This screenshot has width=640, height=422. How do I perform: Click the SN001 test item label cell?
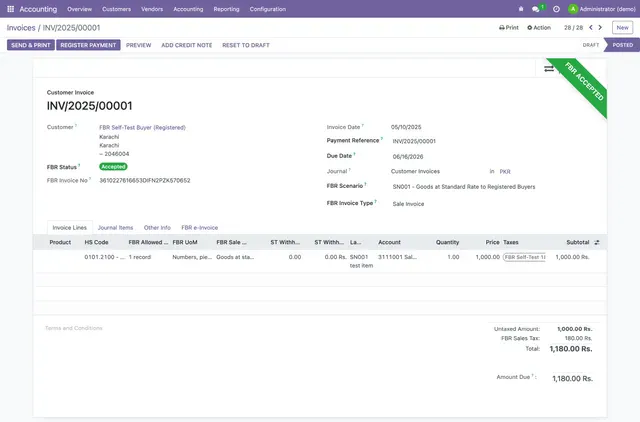[361, 261]
